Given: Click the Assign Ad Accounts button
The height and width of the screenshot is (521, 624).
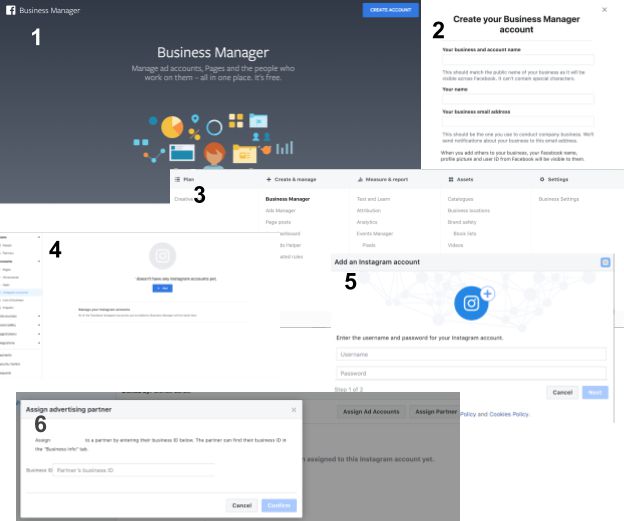Looking at the screenshot, I should point(371,412).
